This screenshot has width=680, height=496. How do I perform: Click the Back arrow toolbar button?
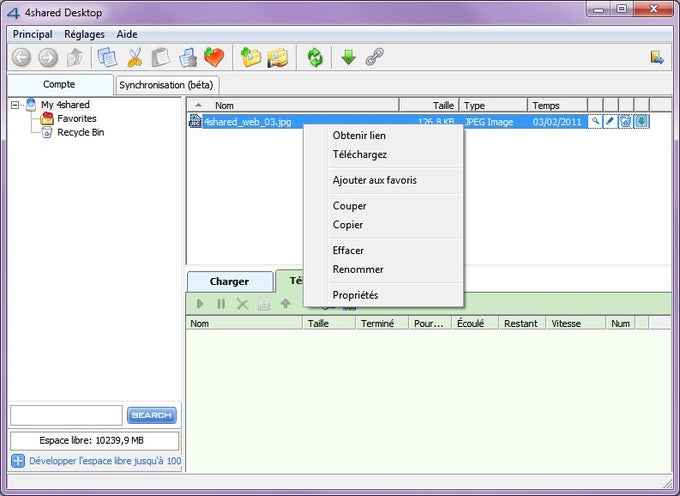click(x=21, y=57)
